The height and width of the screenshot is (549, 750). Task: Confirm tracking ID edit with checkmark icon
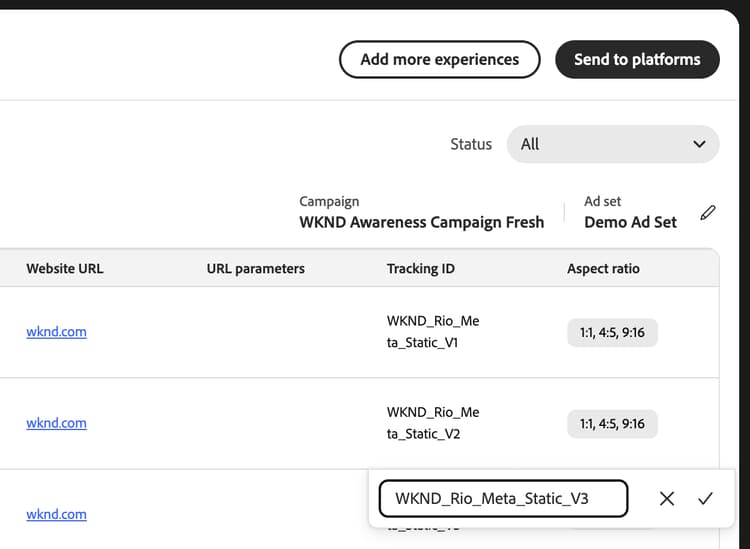coord(705,499)
